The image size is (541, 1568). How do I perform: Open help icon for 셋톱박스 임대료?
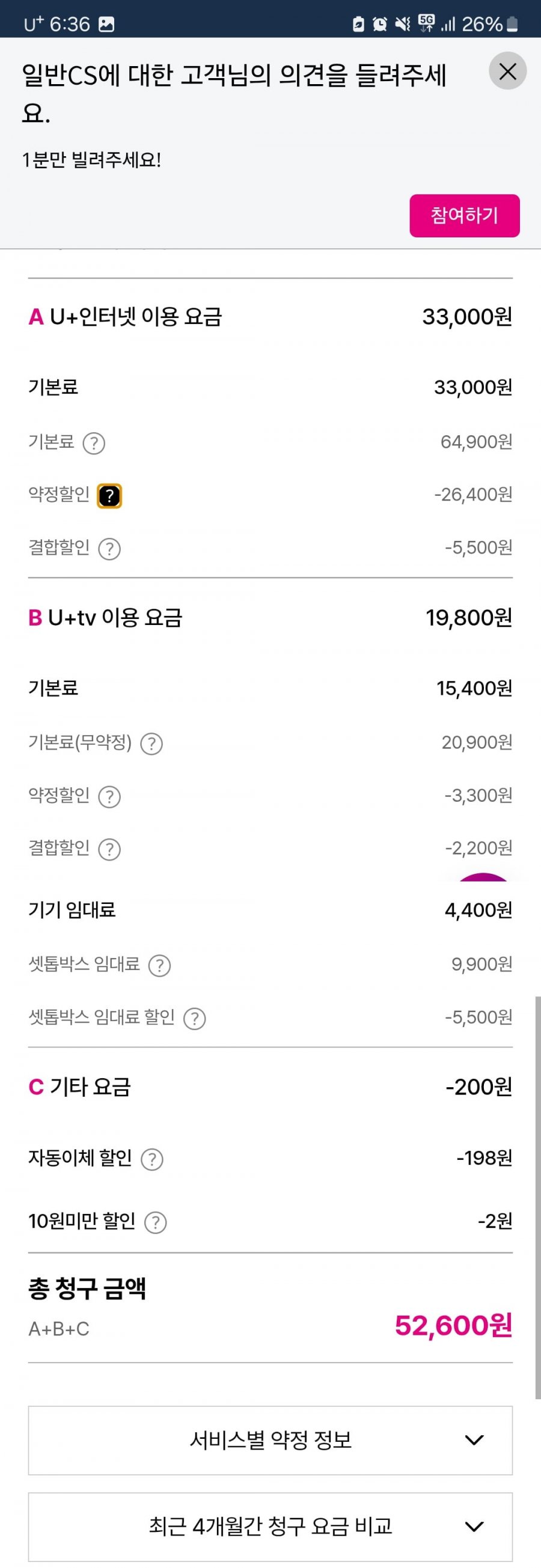coord(159,965)
